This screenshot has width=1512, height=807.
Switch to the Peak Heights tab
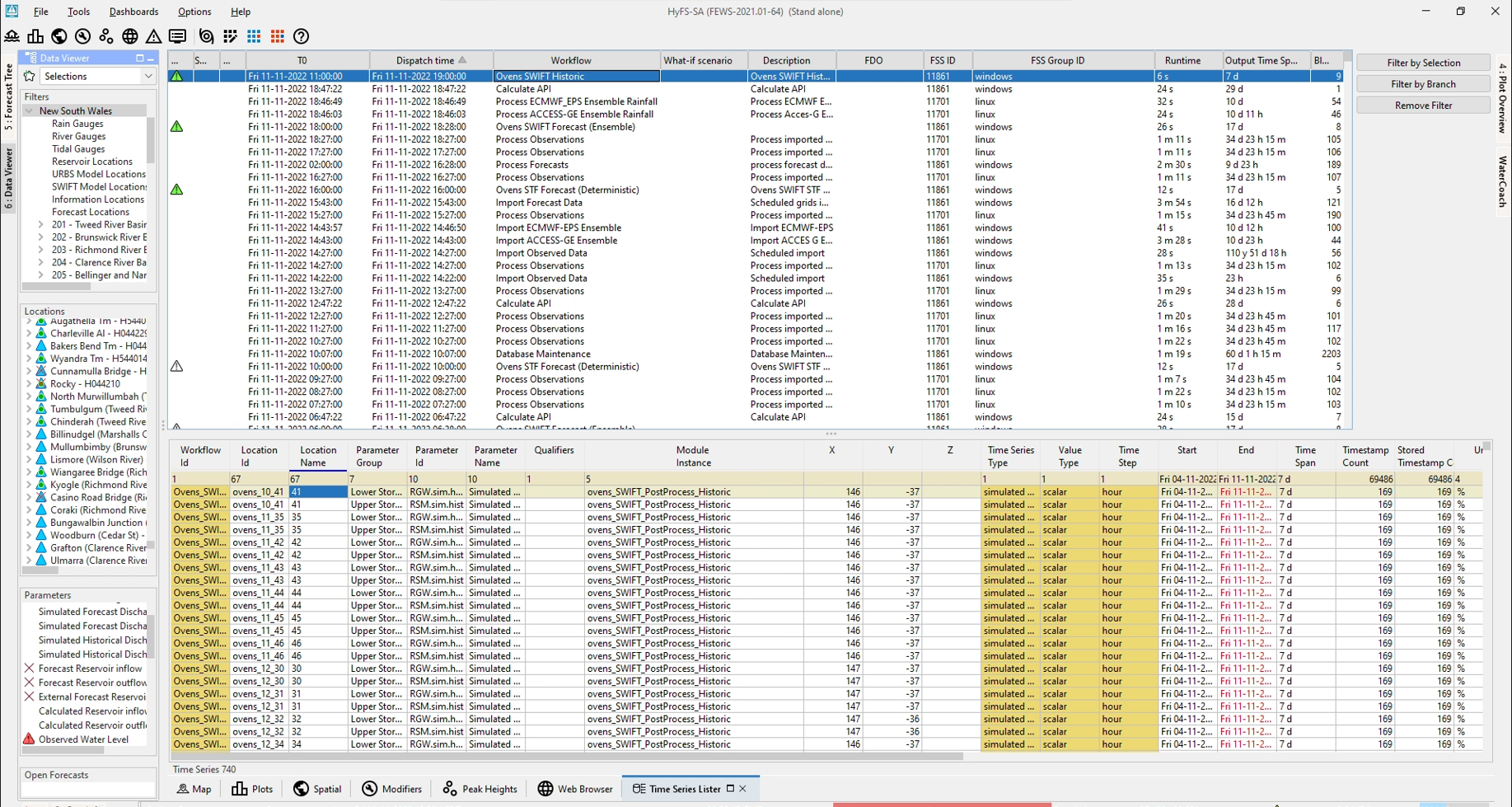pyautogui.click(x=480, y=789)
